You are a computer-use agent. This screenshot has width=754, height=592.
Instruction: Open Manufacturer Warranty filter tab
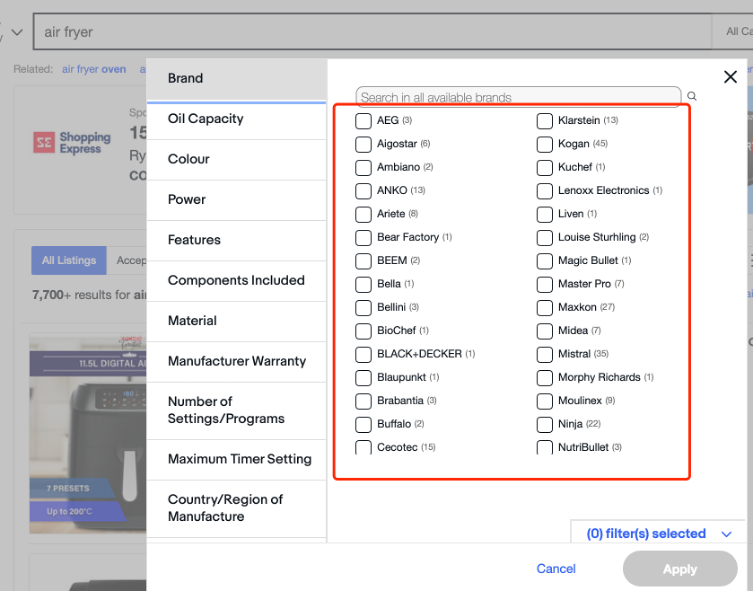[237, 362]
